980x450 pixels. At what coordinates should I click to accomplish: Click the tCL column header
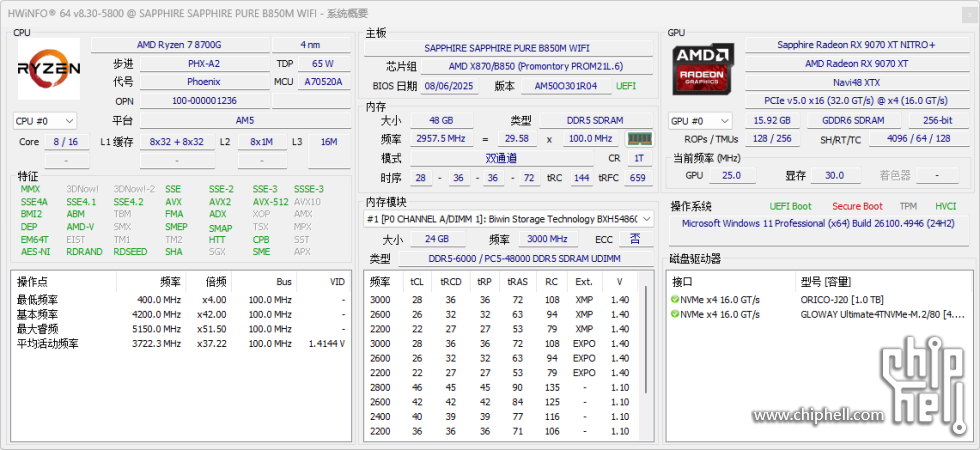[417, 282]
